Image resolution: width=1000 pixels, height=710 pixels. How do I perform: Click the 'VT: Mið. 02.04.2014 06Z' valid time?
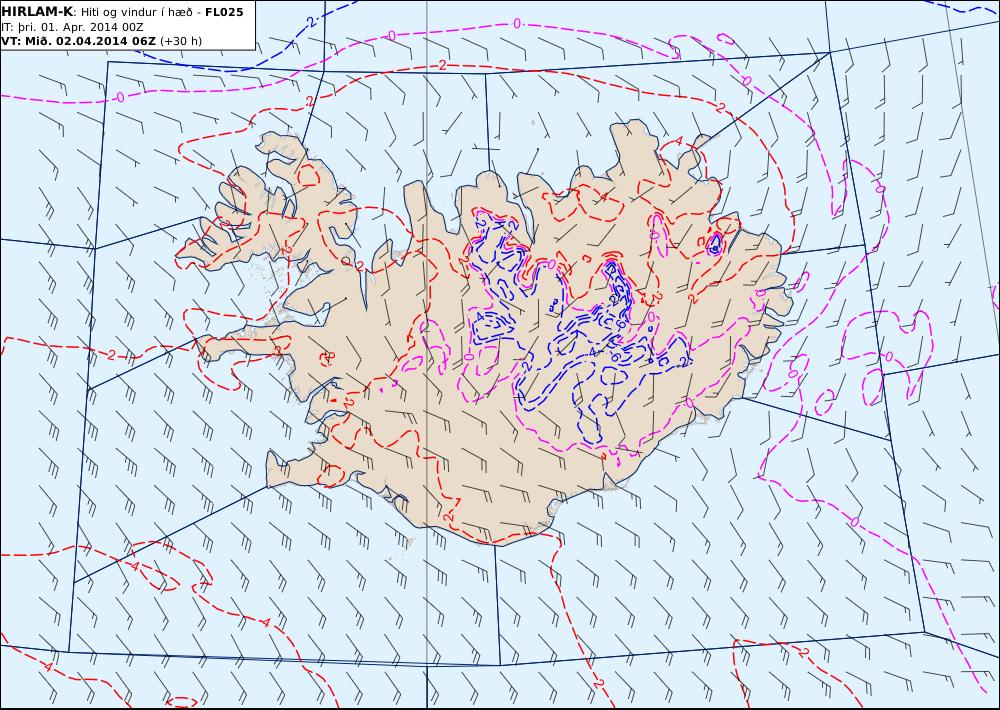78,41
